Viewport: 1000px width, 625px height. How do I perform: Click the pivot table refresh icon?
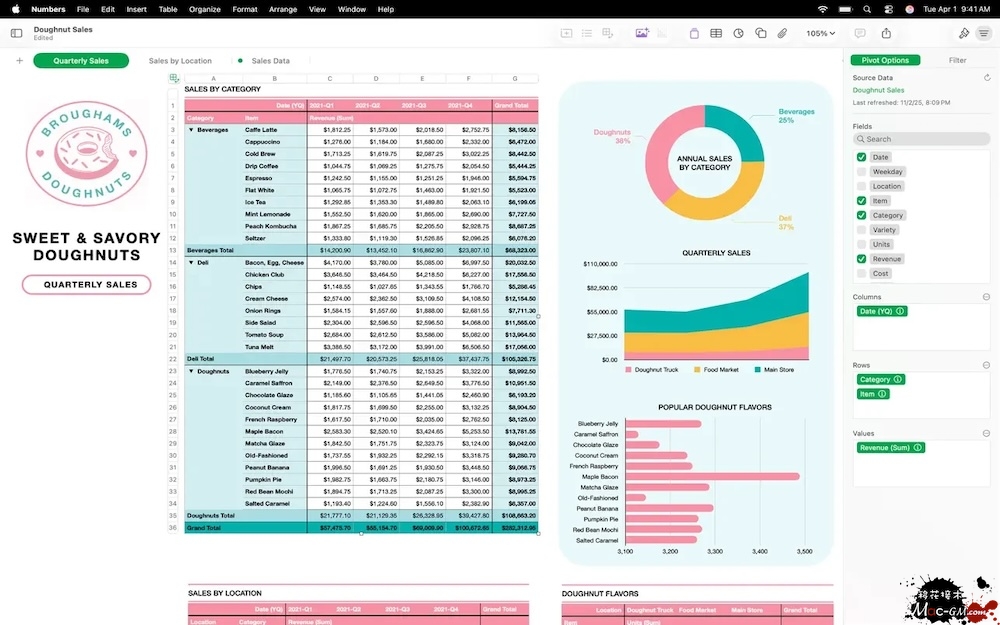point(987,77)
